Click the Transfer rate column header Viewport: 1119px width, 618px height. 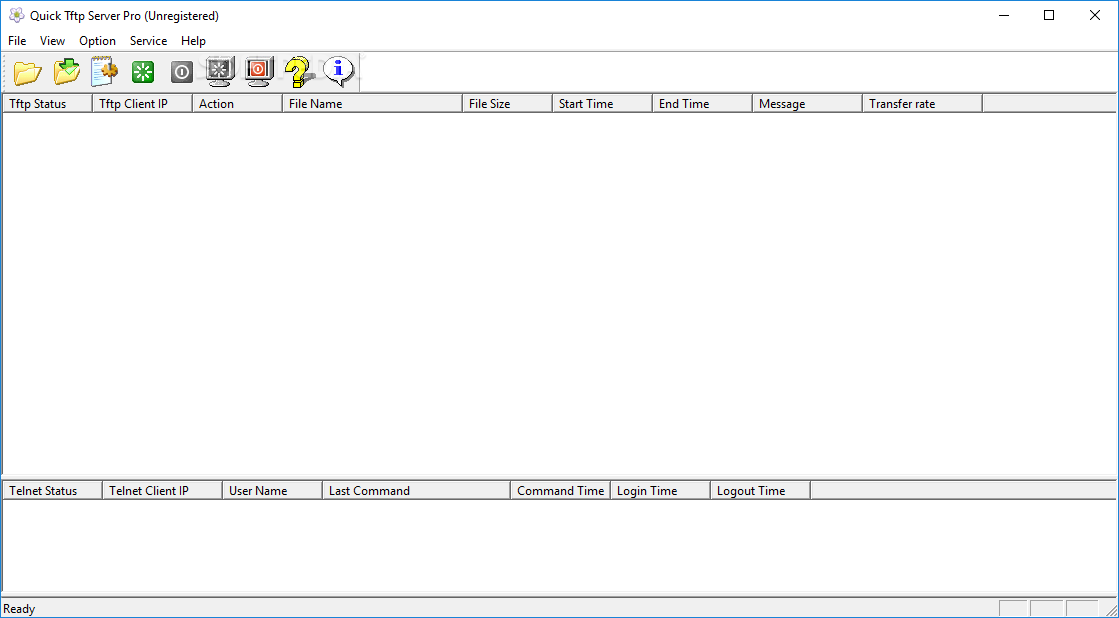pos(922,103)
